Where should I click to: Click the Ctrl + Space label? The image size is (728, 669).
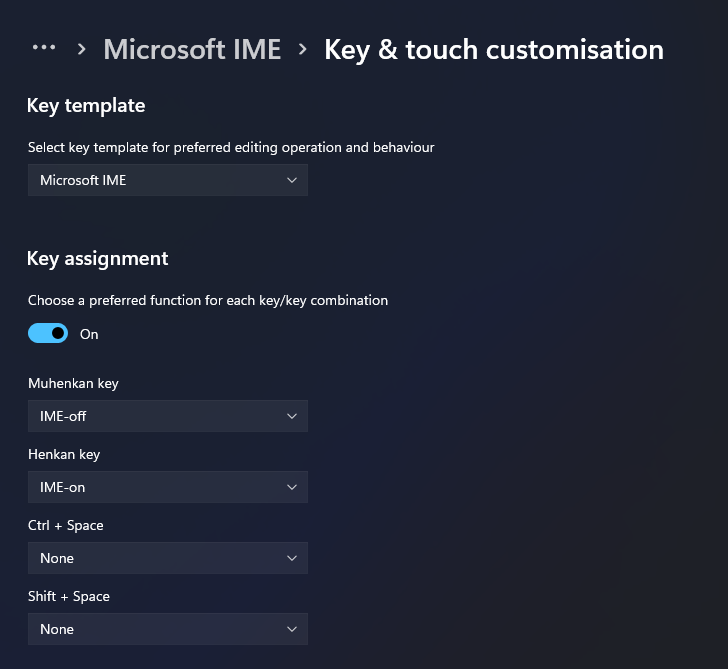(x=66, y=526)
